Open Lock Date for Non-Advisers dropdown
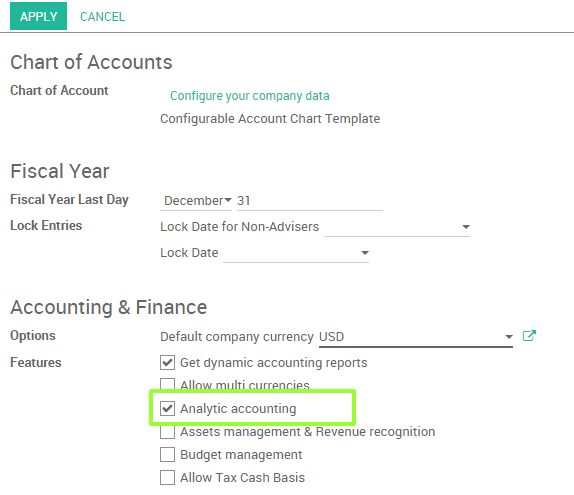The height and width of the screenshot is (495, 574). coord(466,227)
